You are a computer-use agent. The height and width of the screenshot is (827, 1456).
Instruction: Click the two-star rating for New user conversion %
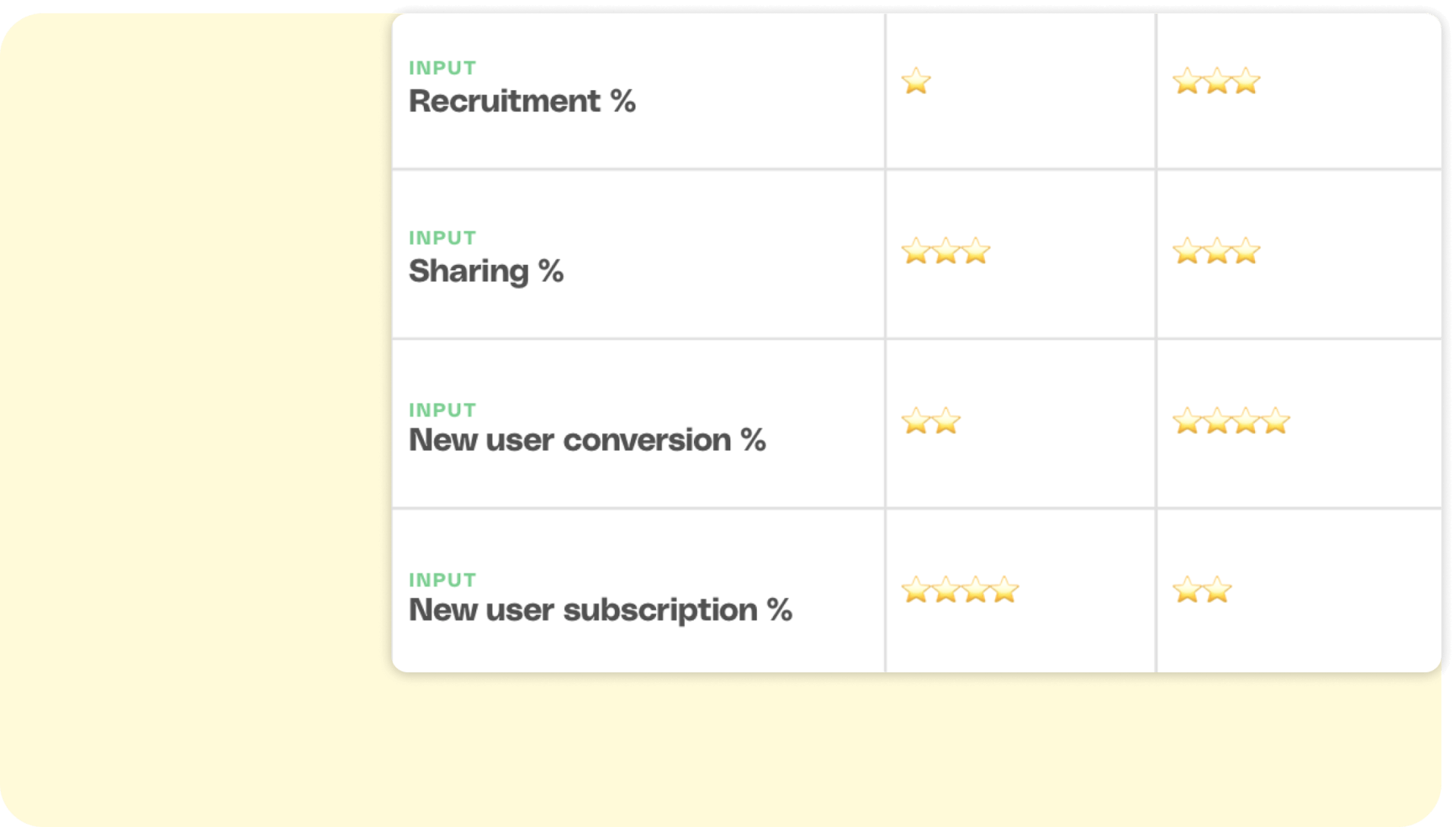click(930, 422)
